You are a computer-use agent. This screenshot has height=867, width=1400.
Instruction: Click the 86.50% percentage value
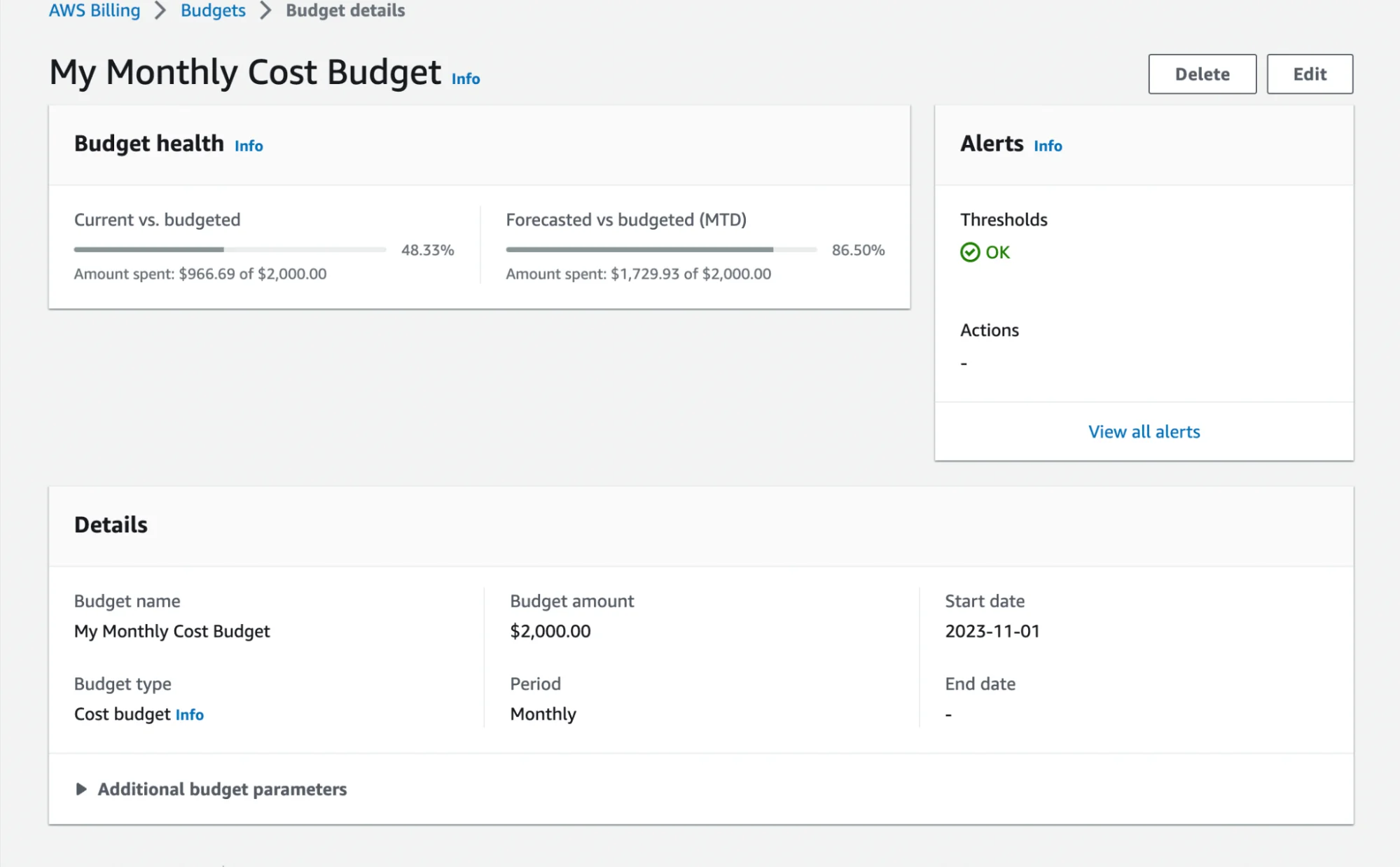pyautogui.click(x=858, y=250)
